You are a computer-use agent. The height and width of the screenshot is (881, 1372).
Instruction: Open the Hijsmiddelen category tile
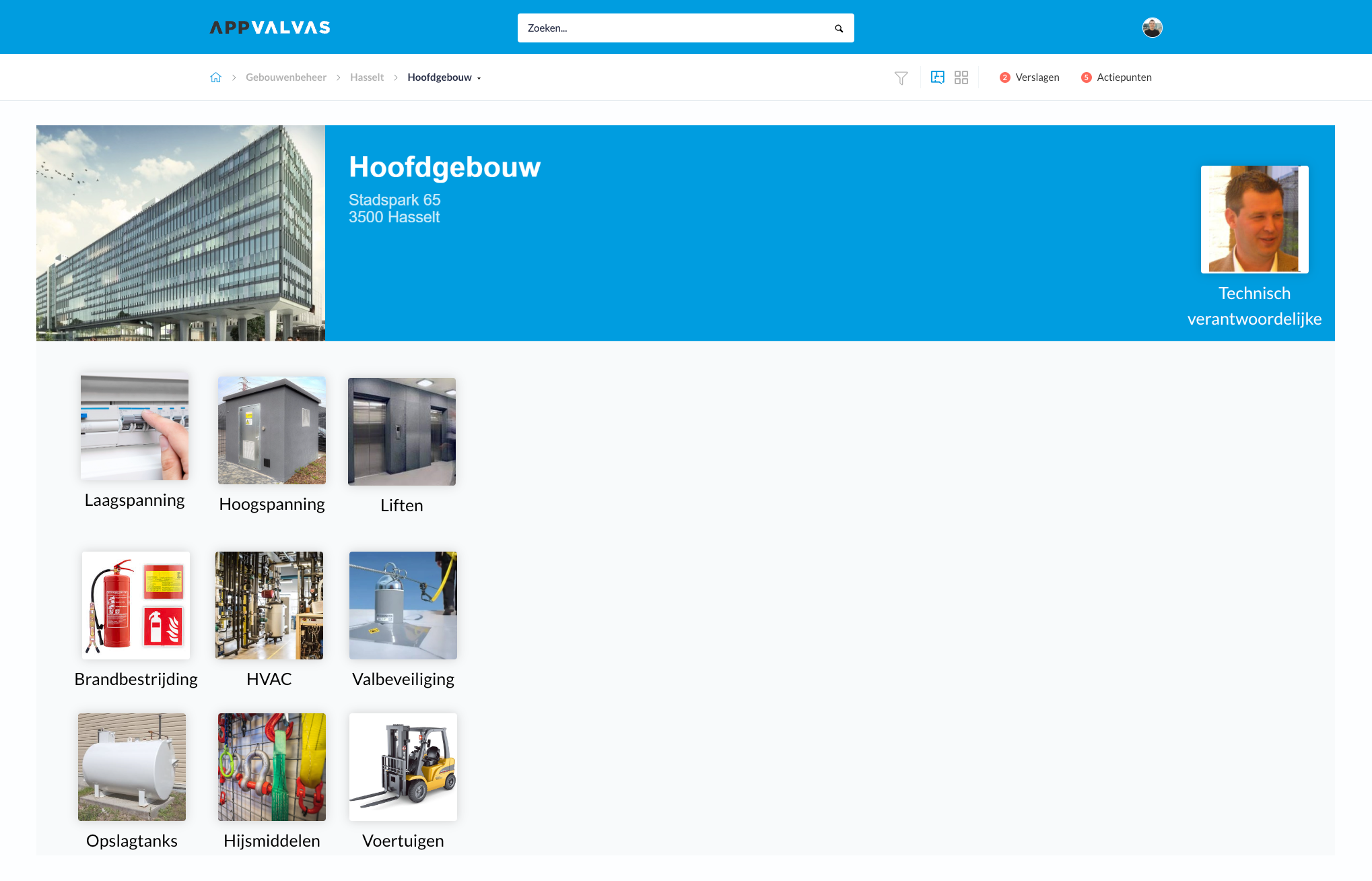[x=272, y=767]
